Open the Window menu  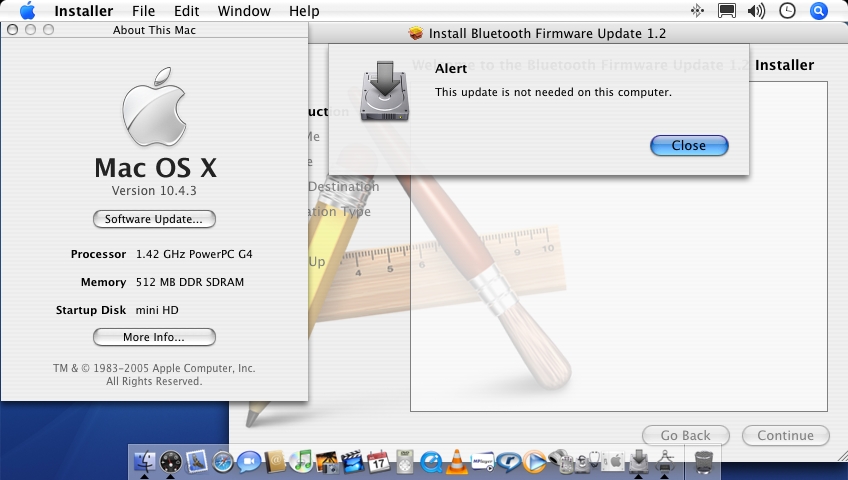coord(244,11)
